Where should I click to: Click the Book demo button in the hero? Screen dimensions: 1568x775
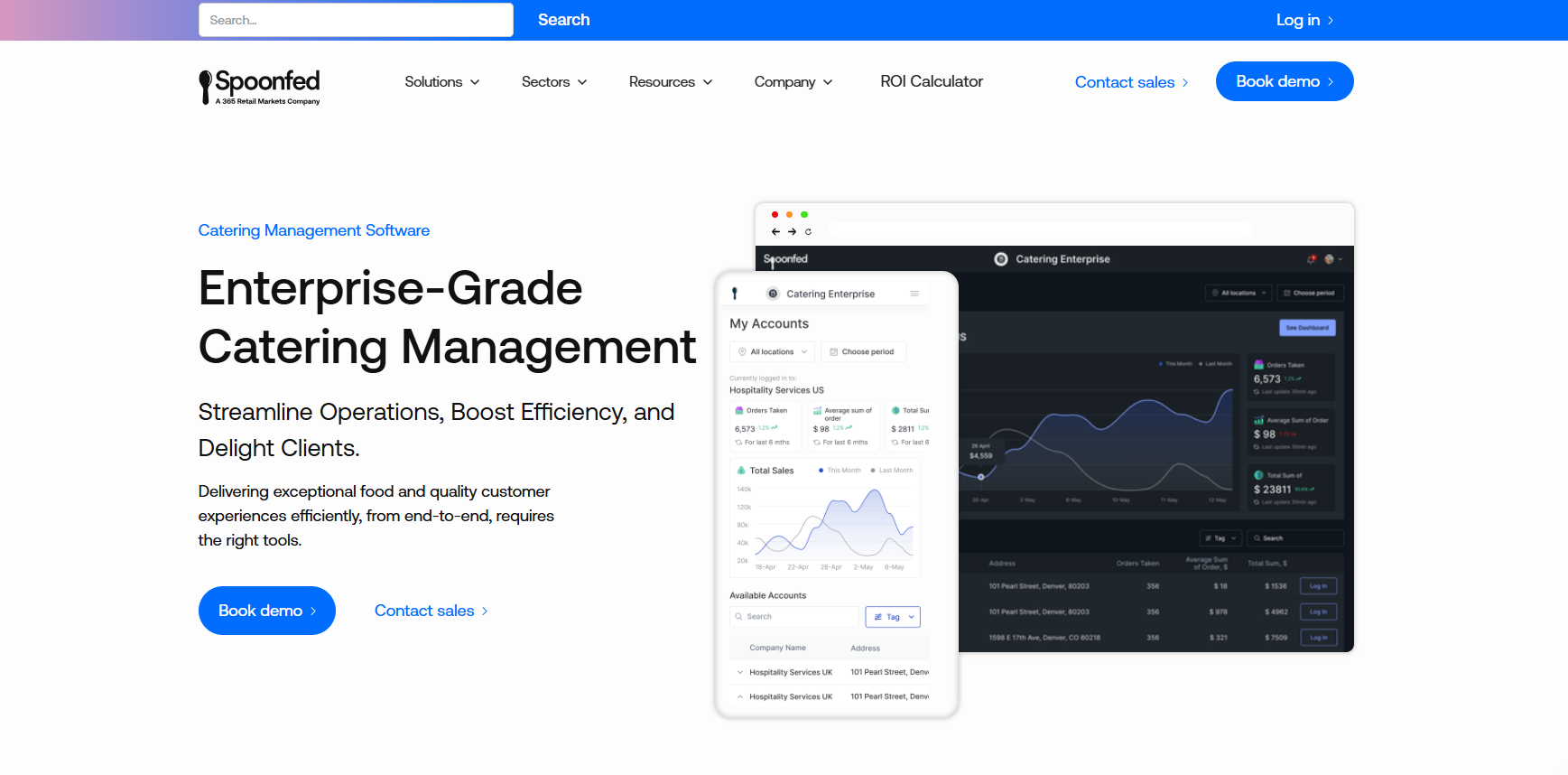tap(267, 611)
